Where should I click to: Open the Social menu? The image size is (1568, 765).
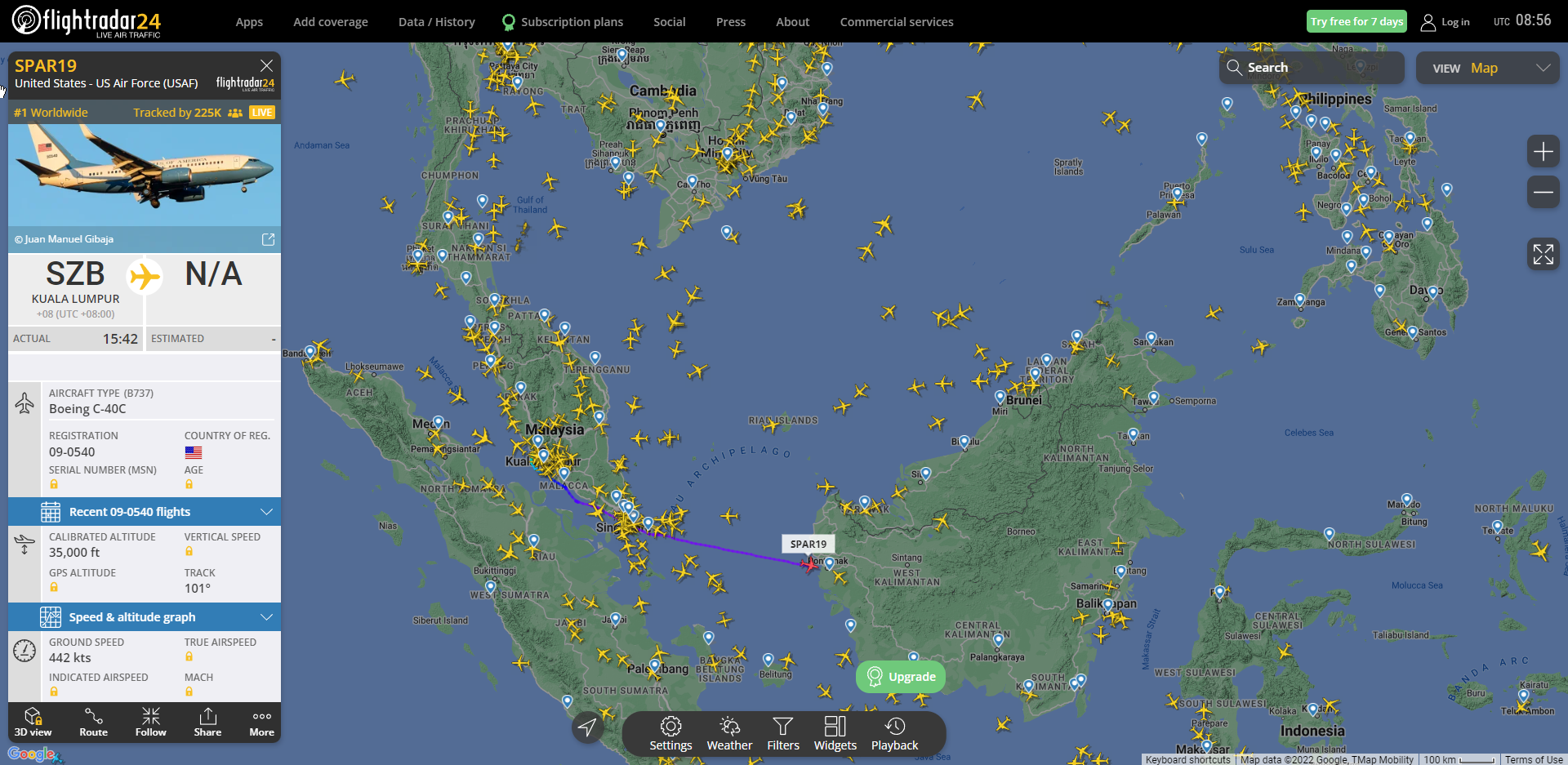670,22
